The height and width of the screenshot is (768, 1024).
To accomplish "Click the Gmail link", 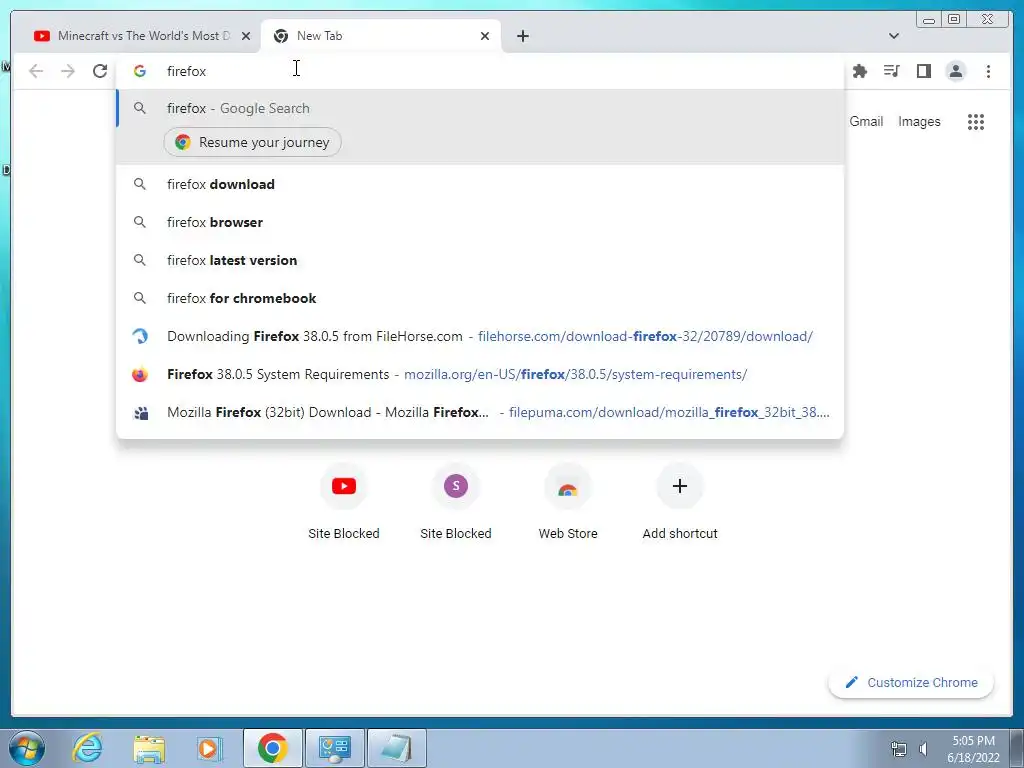I will click(866, 121).
